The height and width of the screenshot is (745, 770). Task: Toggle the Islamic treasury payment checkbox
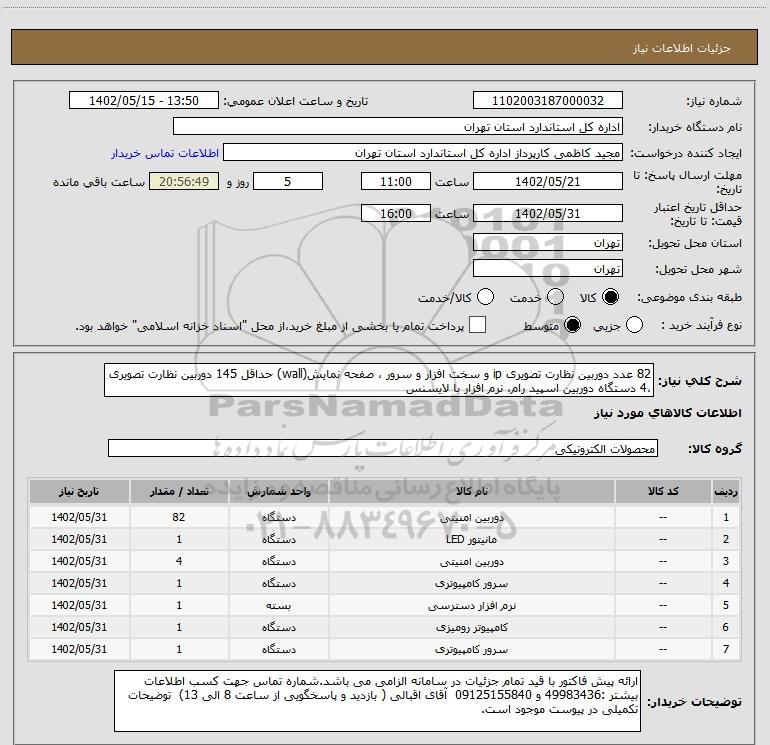(x=477, y=325)
